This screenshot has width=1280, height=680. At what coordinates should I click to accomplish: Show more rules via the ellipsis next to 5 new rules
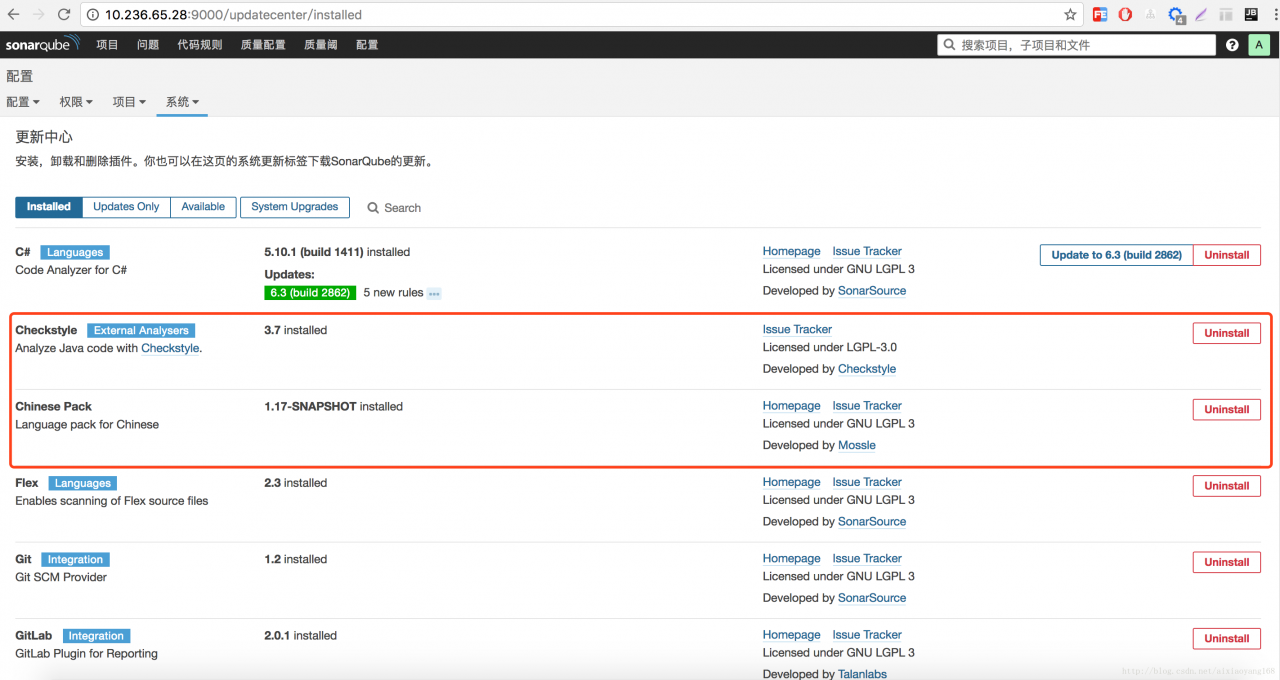tap(434, 293)
